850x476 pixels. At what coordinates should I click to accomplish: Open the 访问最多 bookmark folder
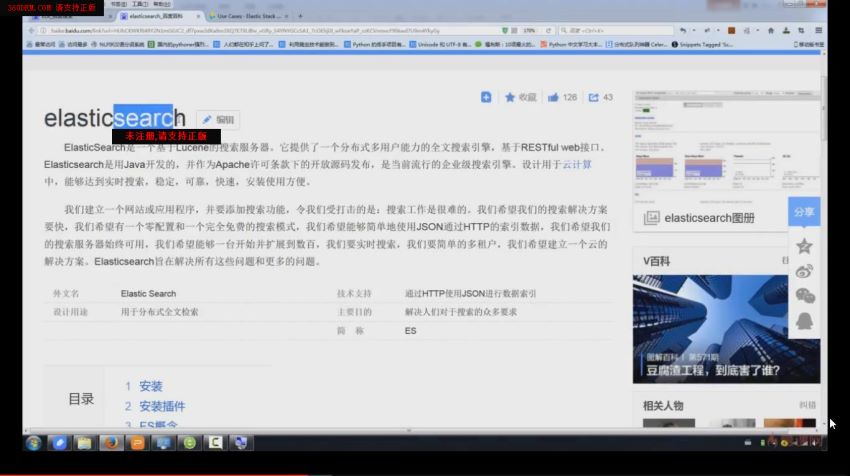[x=73, y=44]
